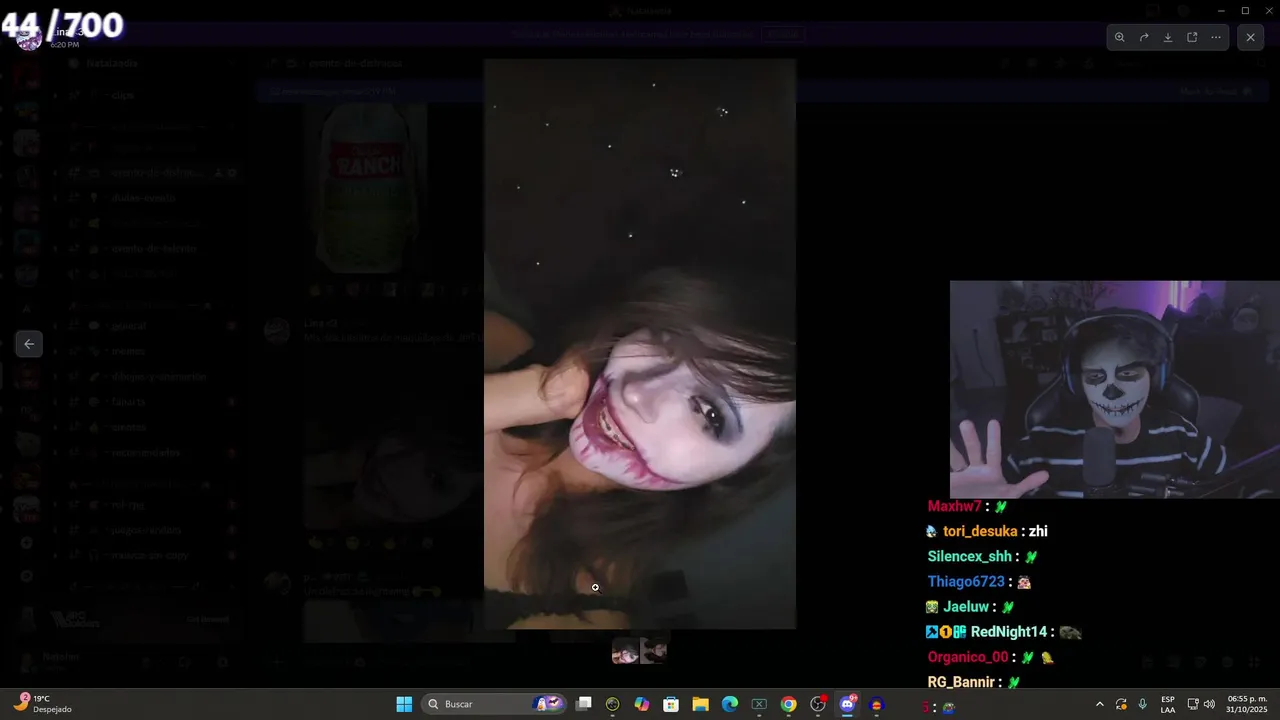Forward the image with the arrow icon
The height and width of the screenshot is (720, 1280).
pos(1144,37)
